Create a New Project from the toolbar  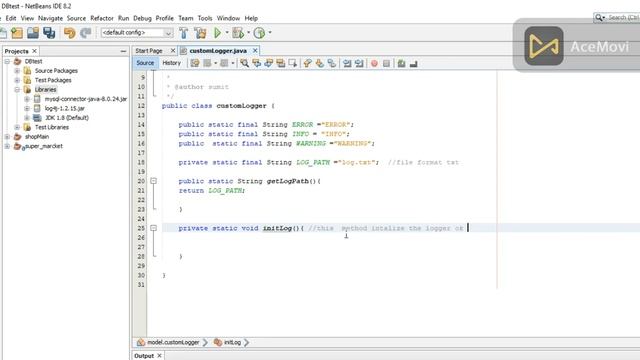17,33
